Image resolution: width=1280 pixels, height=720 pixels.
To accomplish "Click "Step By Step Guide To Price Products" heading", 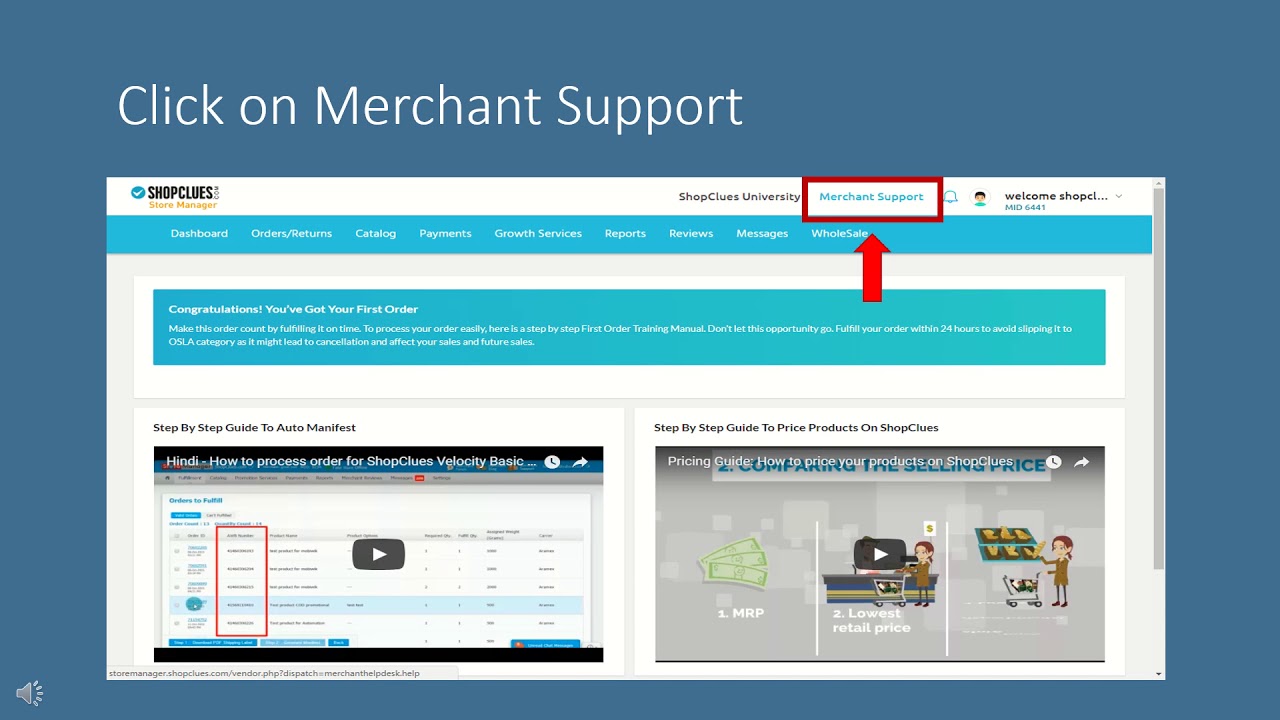I will (x=796, y=427).
